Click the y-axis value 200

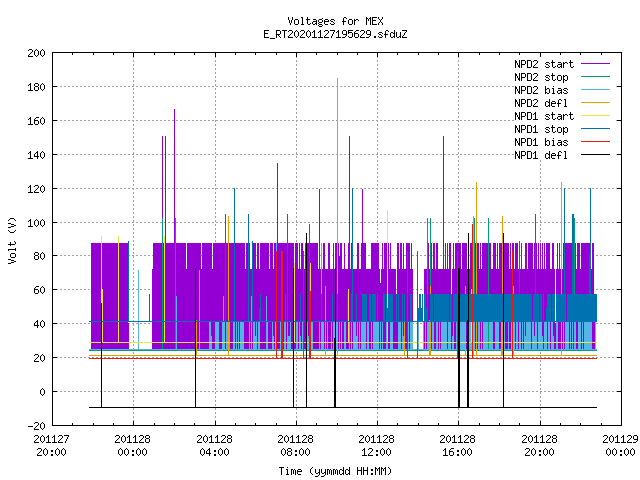(36, 53)
